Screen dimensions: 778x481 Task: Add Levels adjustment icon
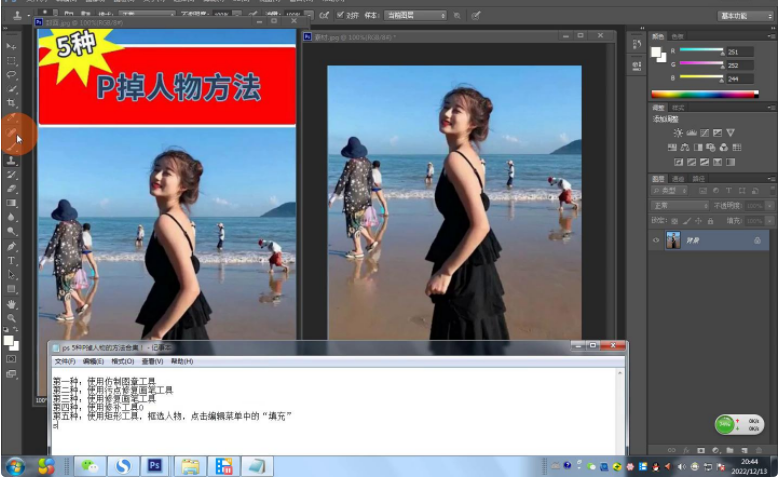691,133
